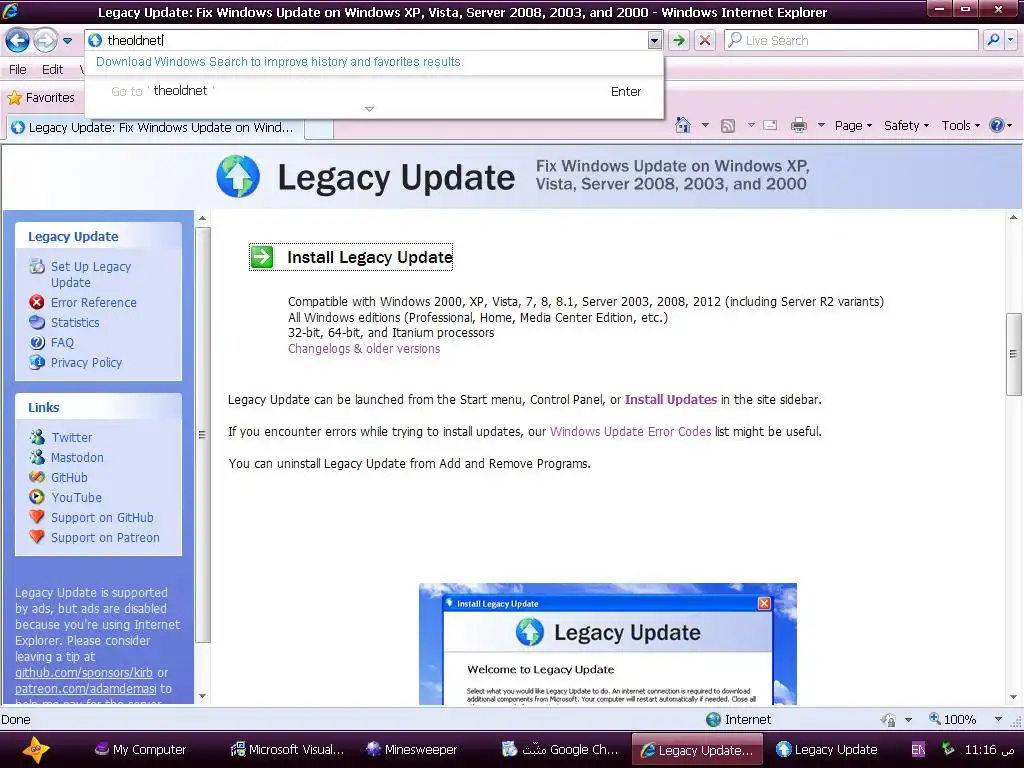The height and width of the screenshot is (768, 1024).
Task: Click the Legacy Update globe logo
Action: click(238, 176)
